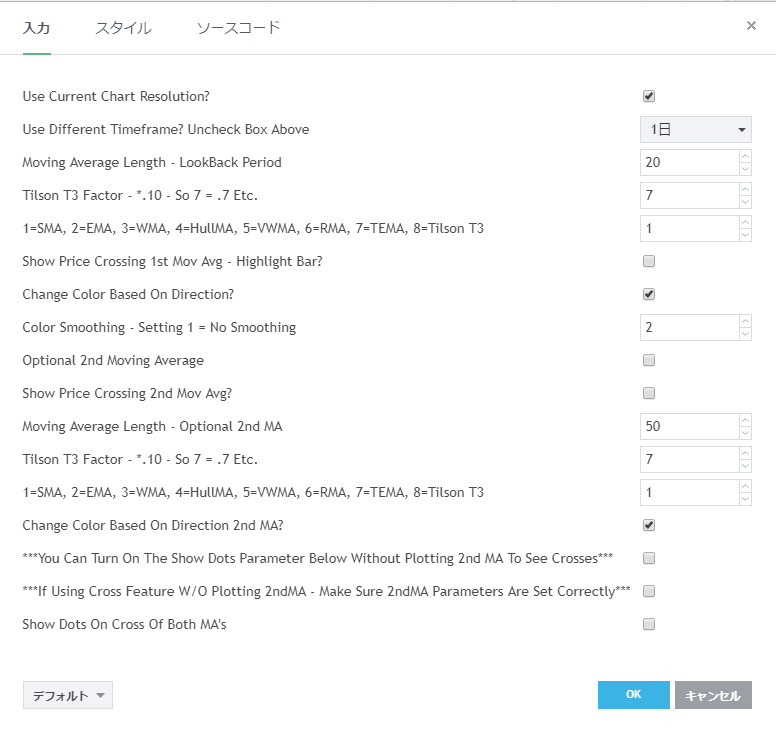This screenshot has height=734, width=776.
Task: Enable Optional 2nd Moving Average checkbox
Action: 649,360
